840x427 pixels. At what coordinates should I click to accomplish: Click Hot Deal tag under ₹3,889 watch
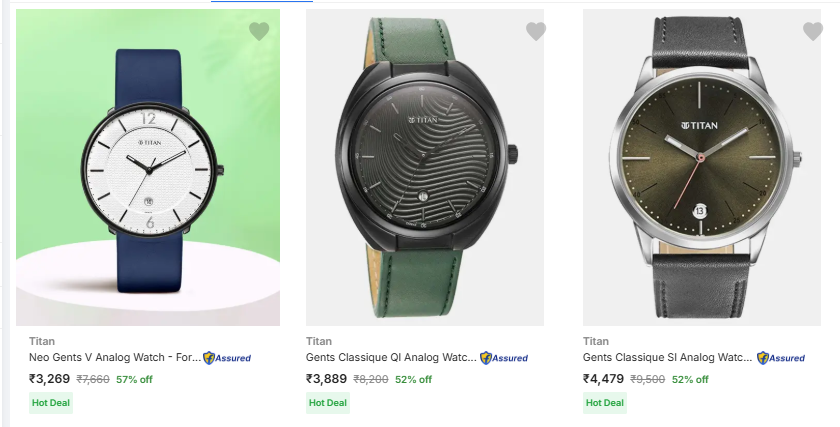pos(328,403)
